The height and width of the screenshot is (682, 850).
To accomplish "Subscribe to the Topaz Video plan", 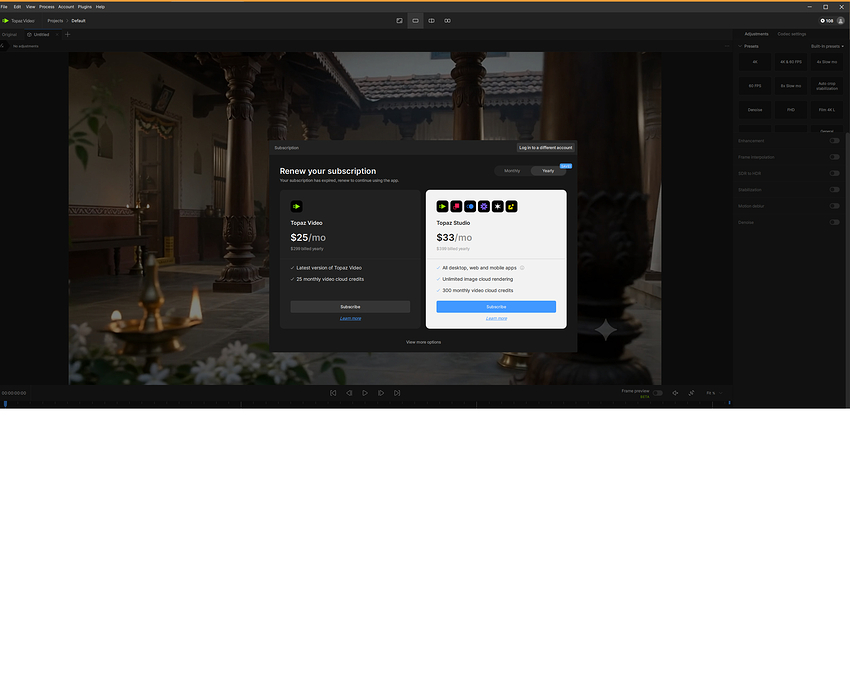I will pyautogui.click(x=350, y=307).
